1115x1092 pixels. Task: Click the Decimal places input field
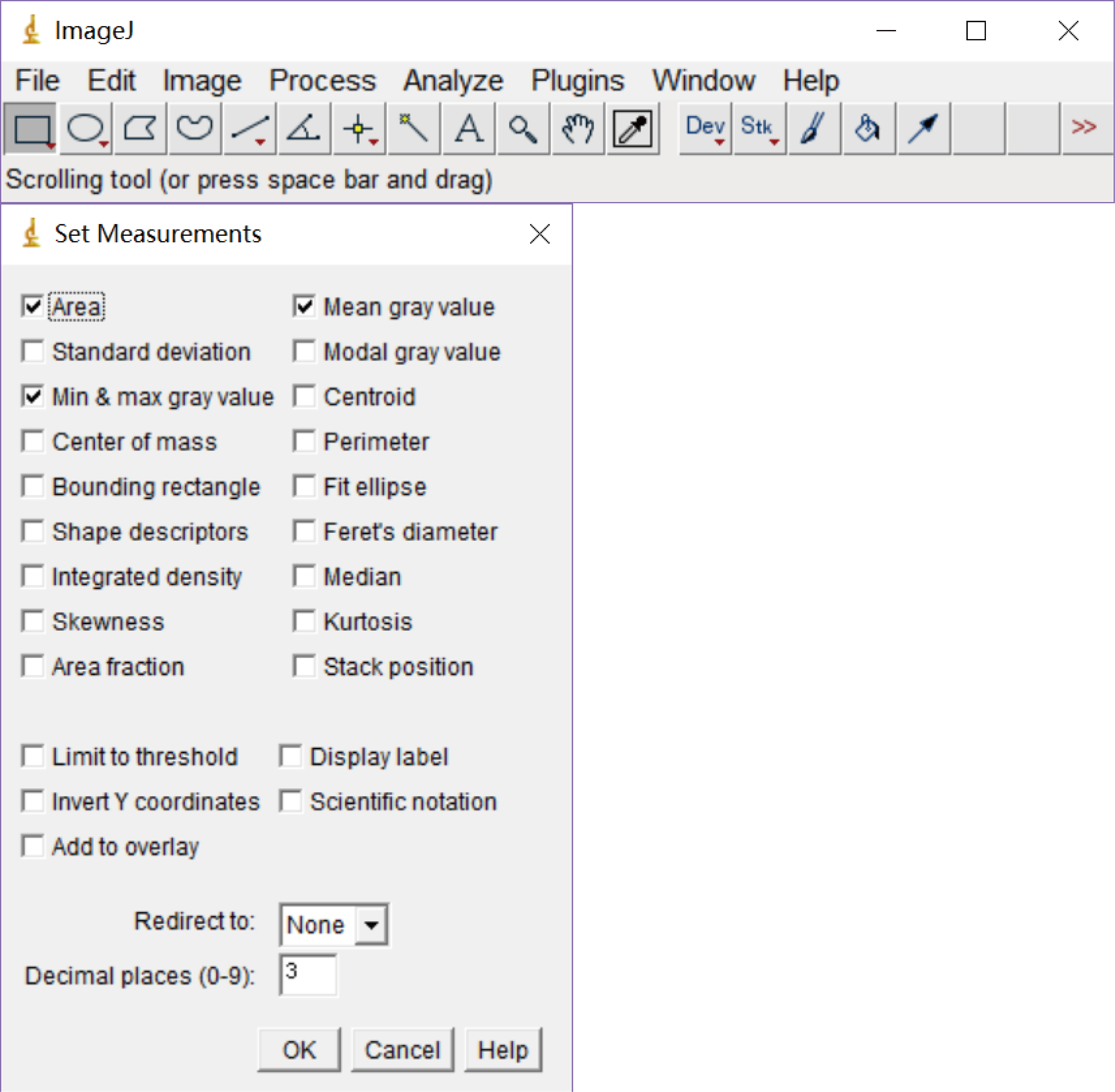(x=308, y=975)
